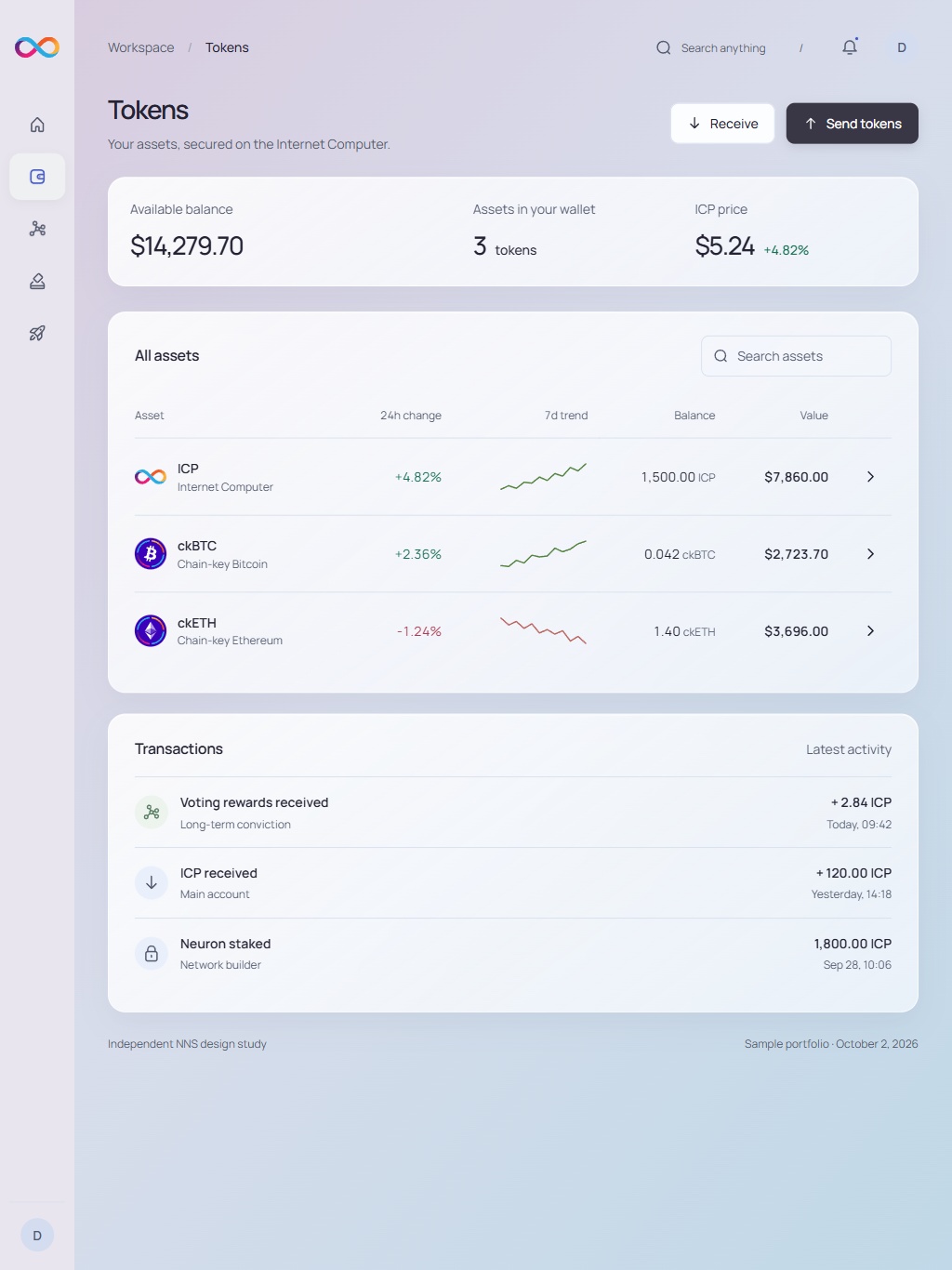952x1270 pixels.
Task: Click the 3 tokens count
Action: [505, 246]
